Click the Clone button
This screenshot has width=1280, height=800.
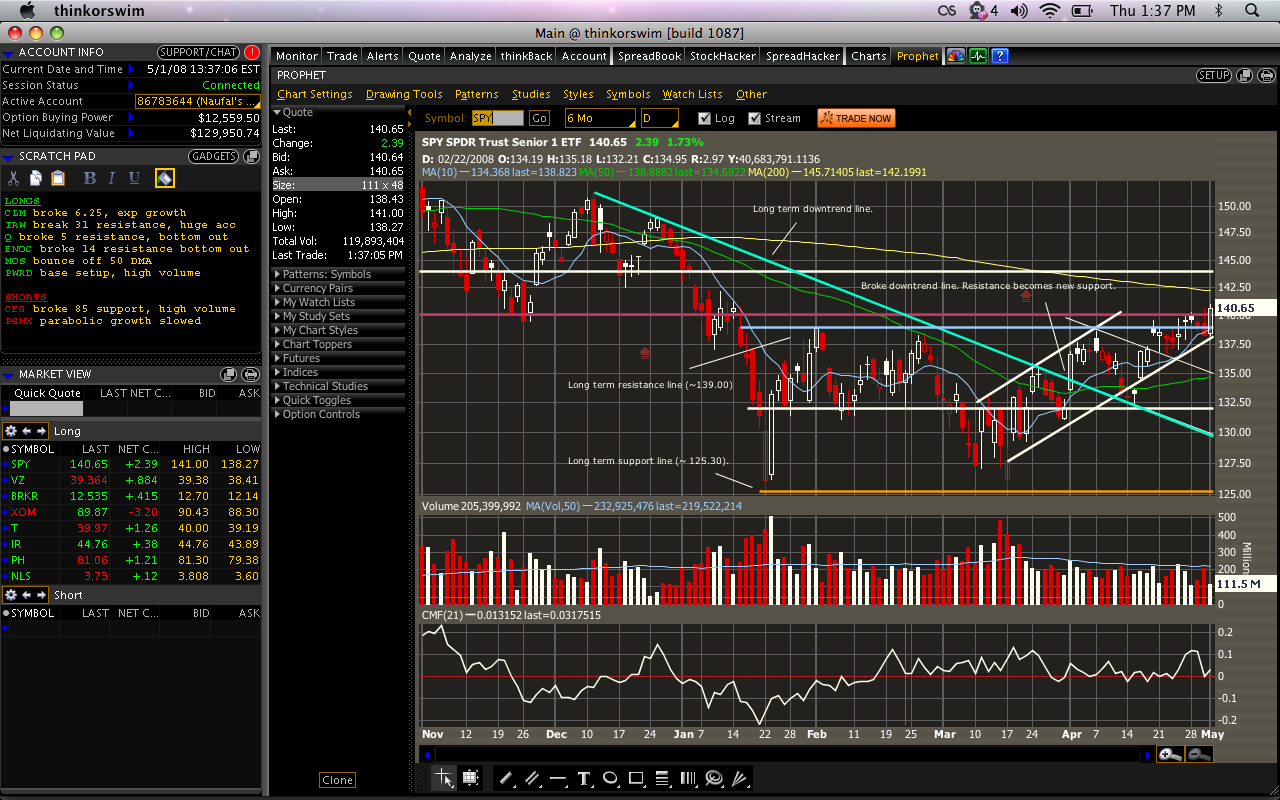338,780
